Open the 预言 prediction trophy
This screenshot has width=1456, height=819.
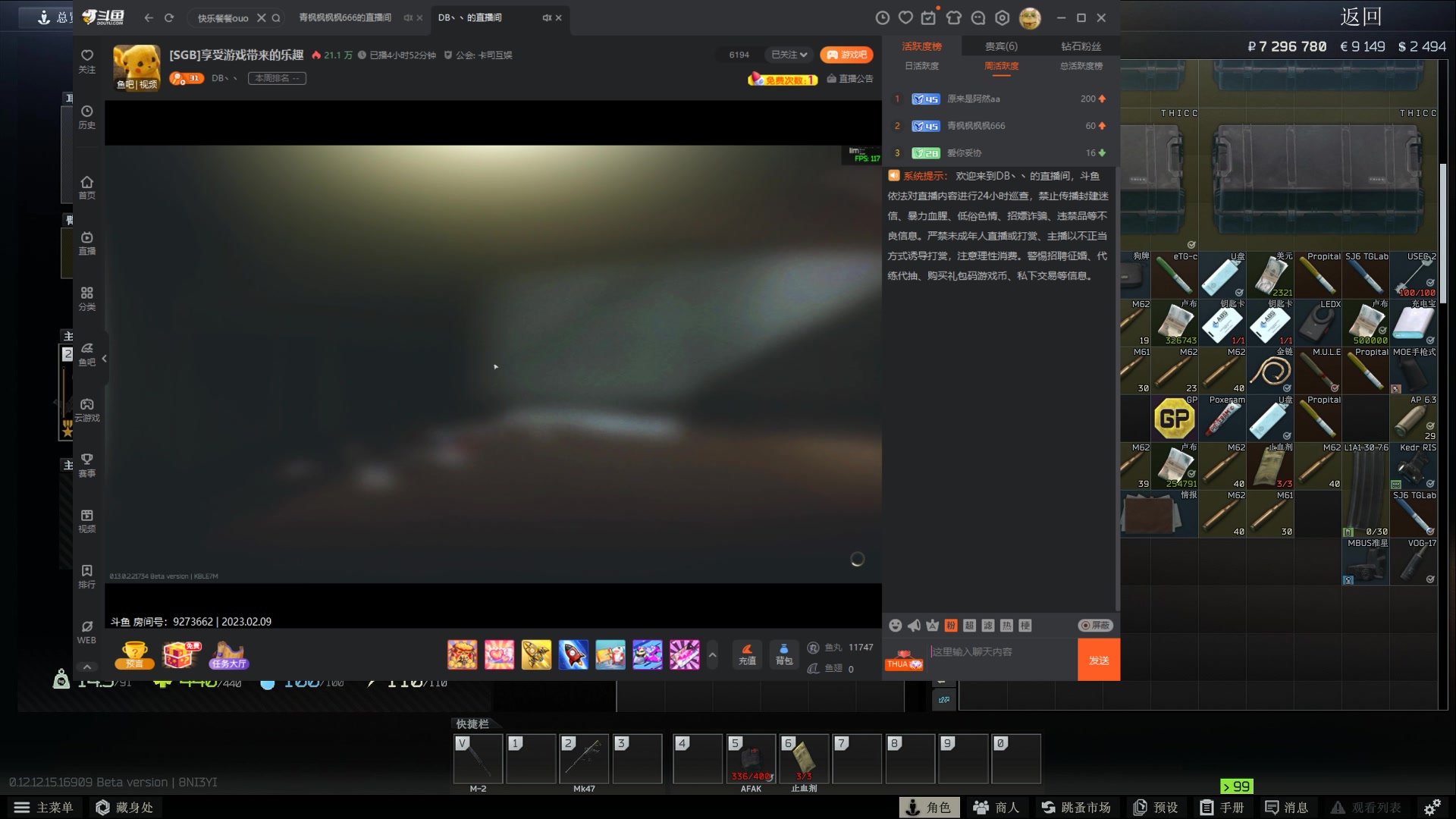click(x=134, y=654)
